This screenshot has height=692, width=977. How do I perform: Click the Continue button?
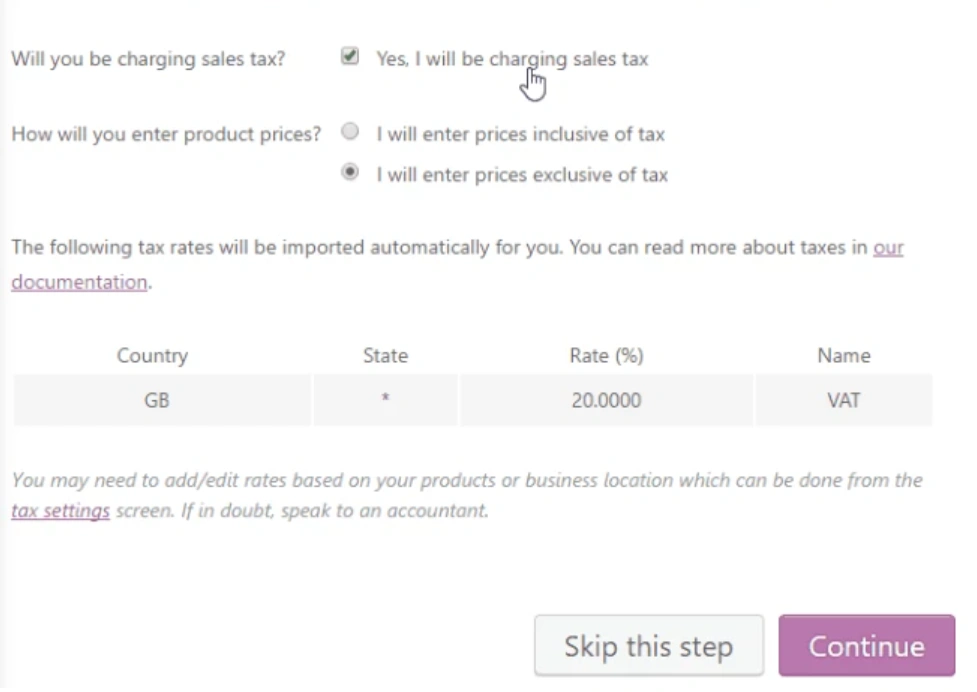click(x=866, y=646)
